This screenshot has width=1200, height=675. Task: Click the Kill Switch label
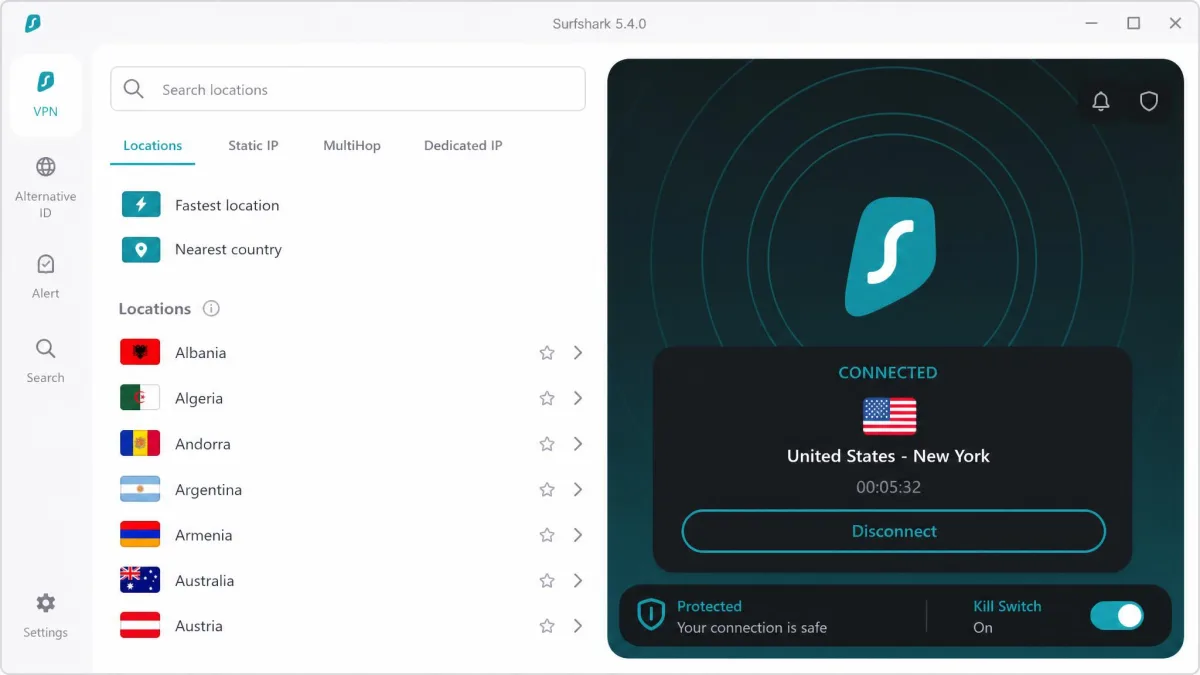pyautogui.click(x=1007, y=606)
